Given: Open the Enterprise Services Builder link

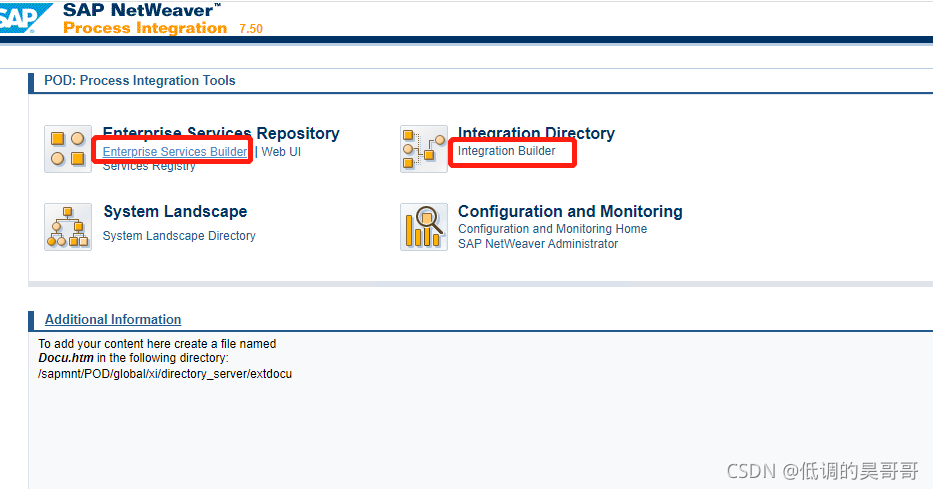Looking at the screenshot, I should tap(175, 152).
